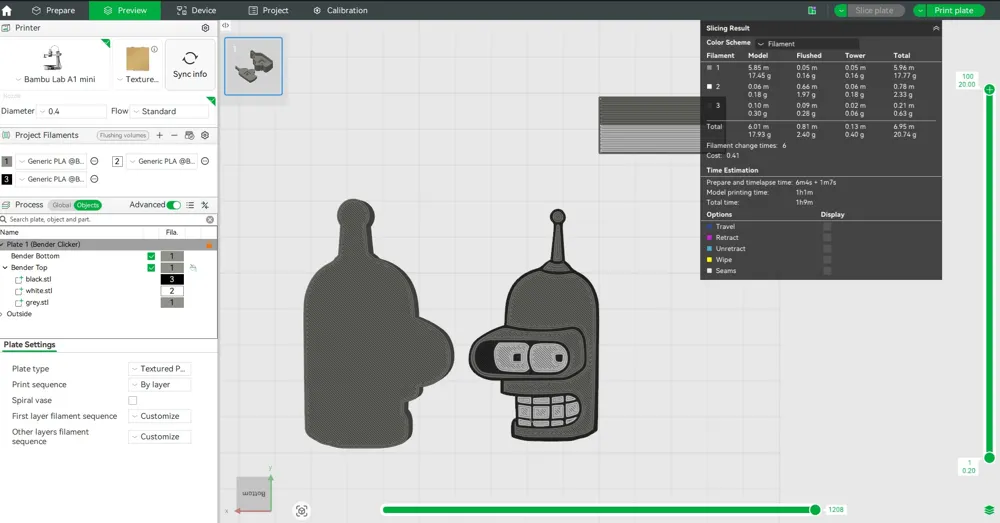Remove a project filament with minus icon
The image size is (1000, 523).
coord(174,135)
